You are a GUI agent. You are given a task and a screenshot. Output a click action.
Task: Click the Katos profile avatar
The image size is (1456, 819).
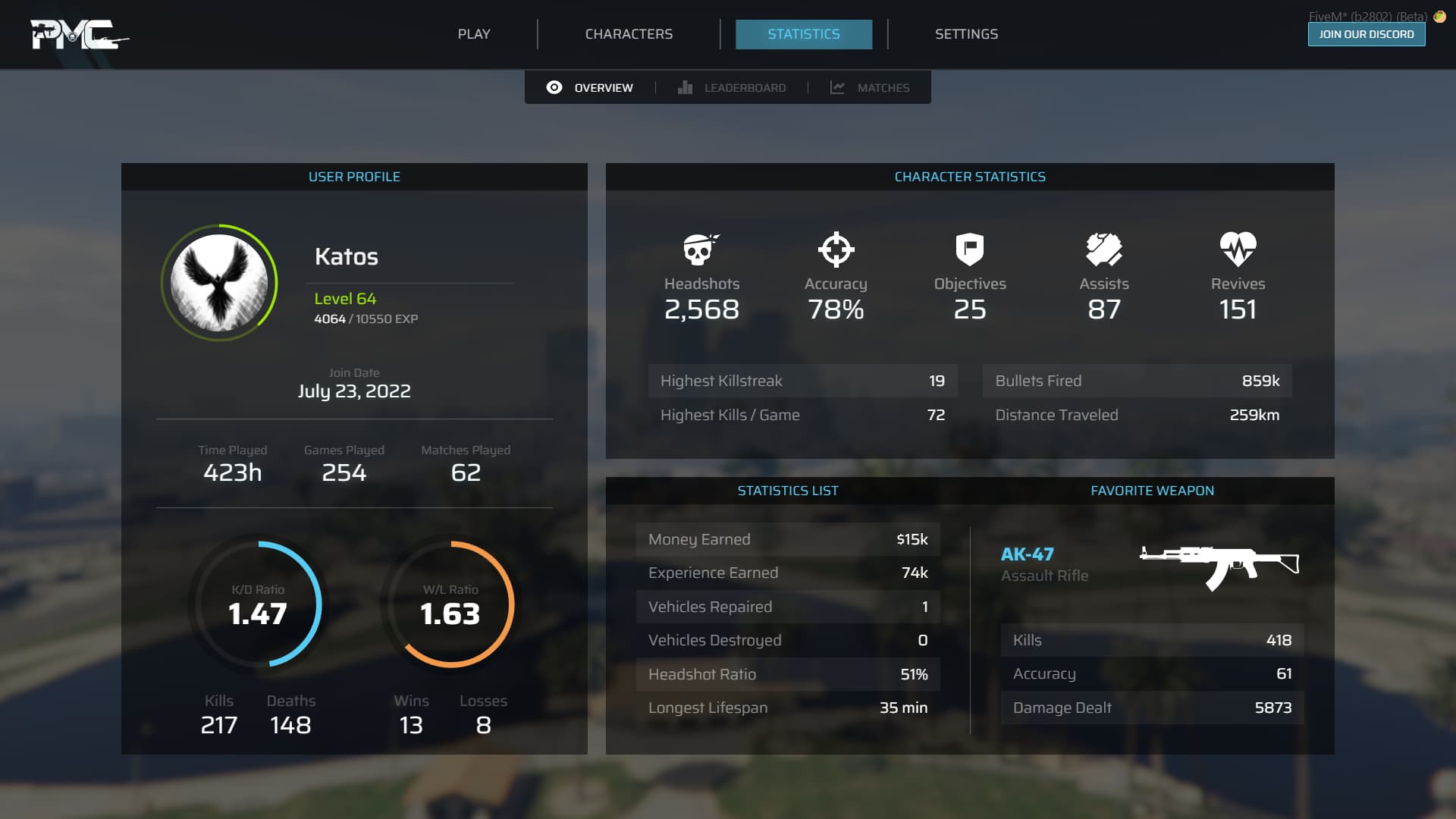pyautogui.click(x=219, y=283)
